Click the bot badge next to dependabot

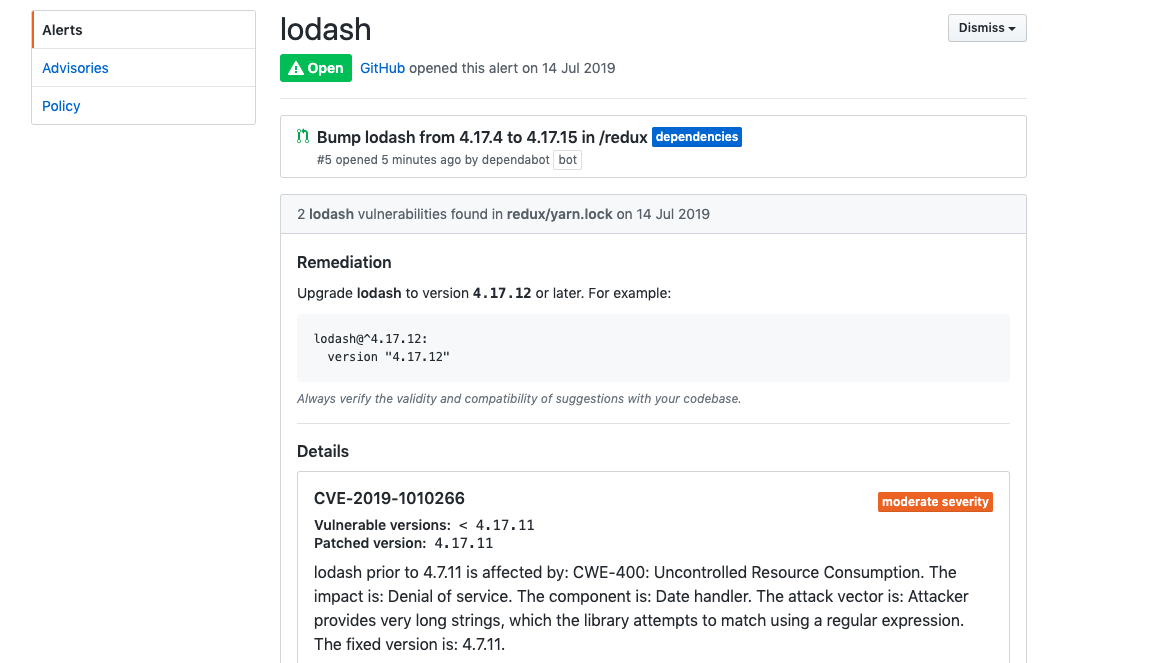point(567,160)
